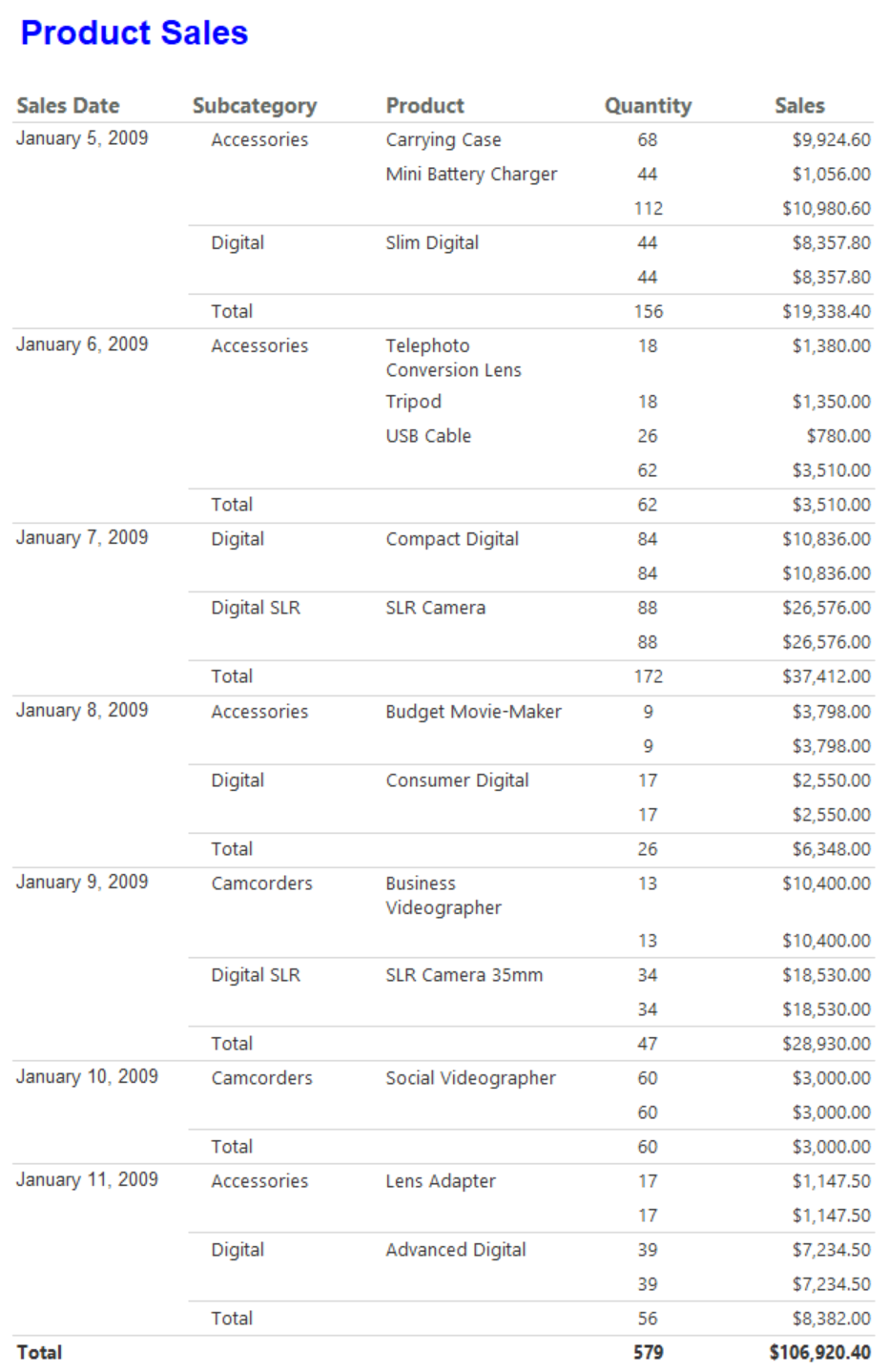888x1372 pixels.
Task: Click the Carrying Case product cell
Action: click(444, 140)
